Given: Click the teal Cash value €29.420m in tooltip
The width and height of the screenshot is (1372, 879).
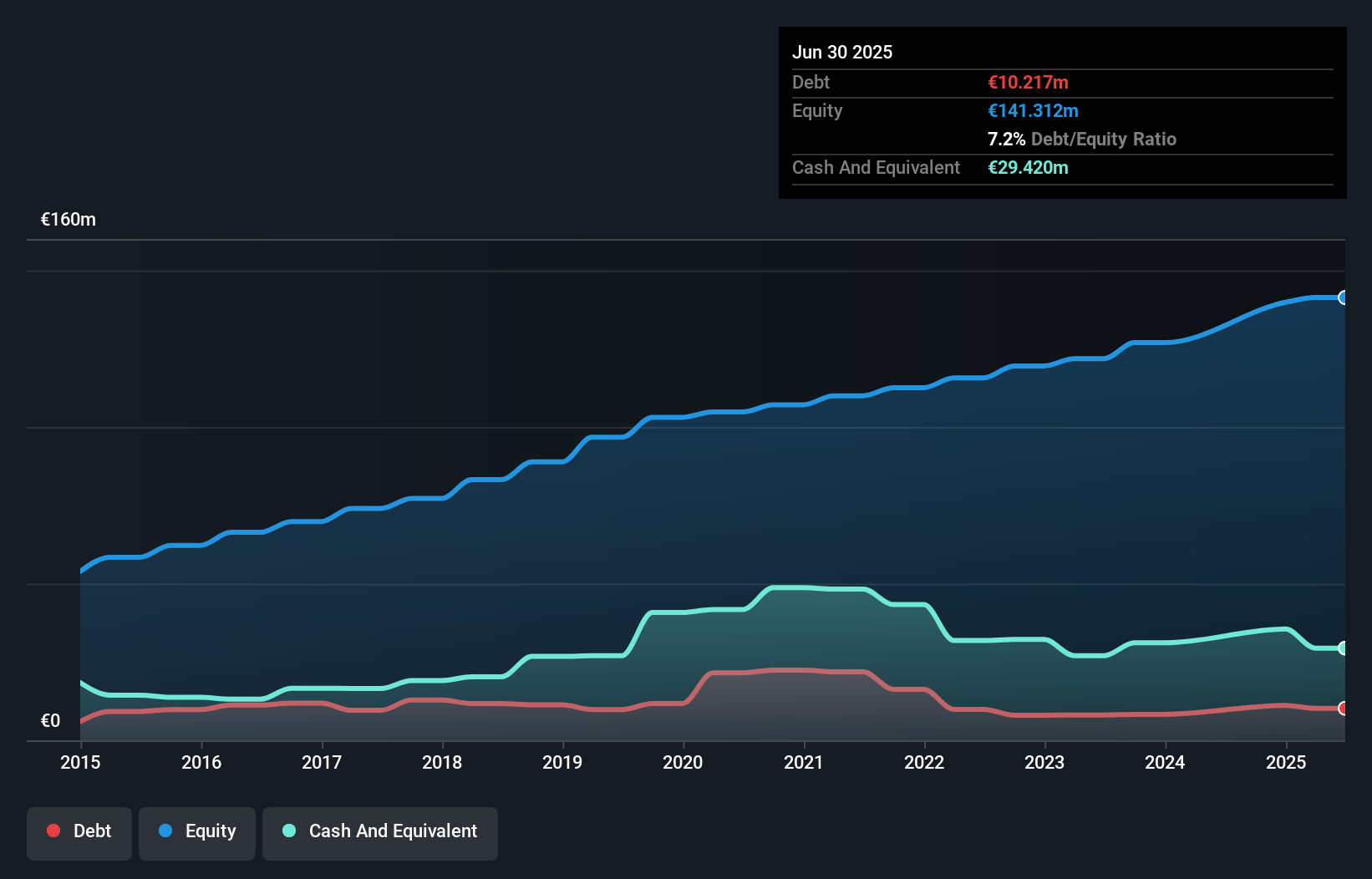Looking at the screenshot, I should [x=1029, y=168].
